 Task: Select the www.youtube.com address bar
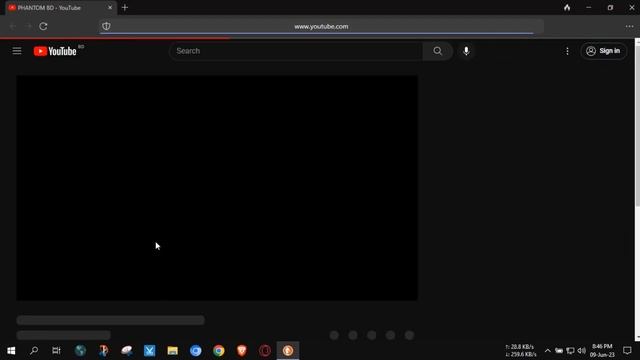coord(321,27)
